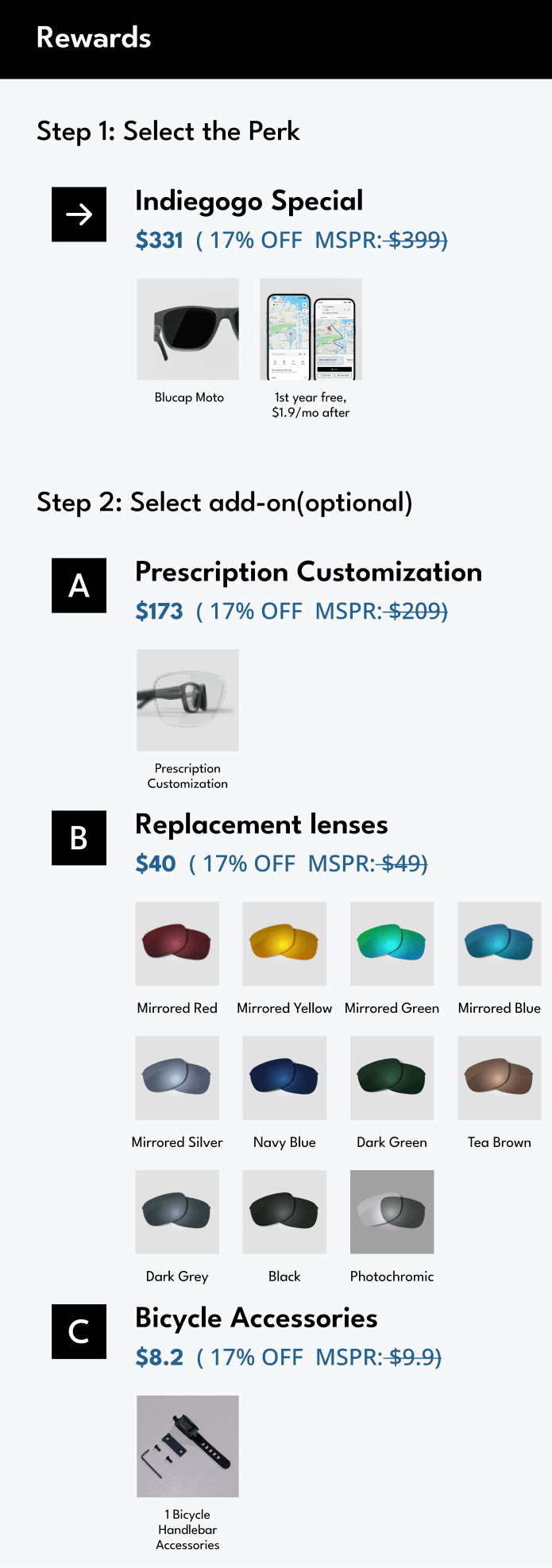Open the Blucap Moto sunglasses image
552x1568 pixels.
[x=187, y=329]
